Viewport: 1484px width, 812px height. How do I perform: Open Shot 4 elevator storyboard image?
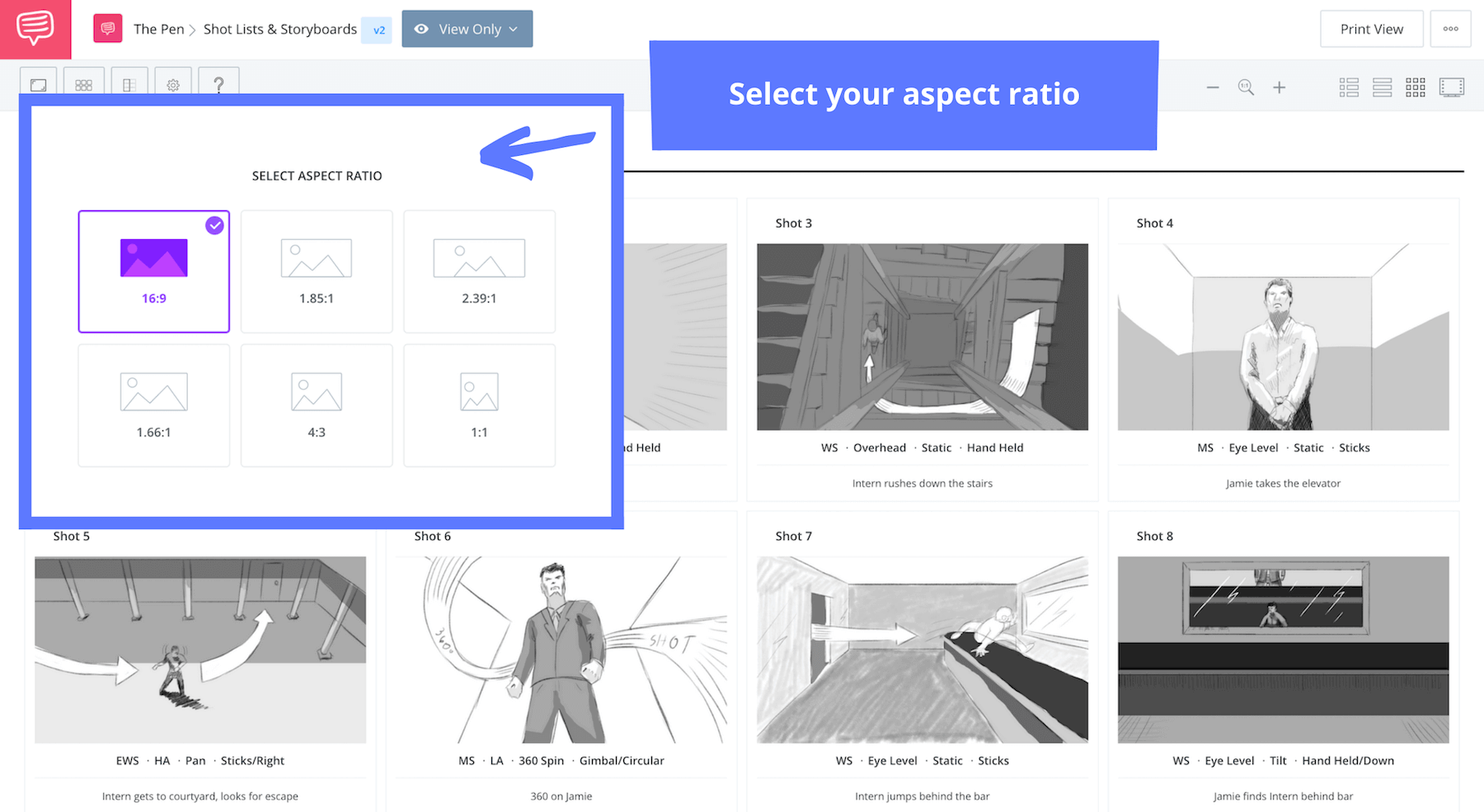tap(1284, 337)
